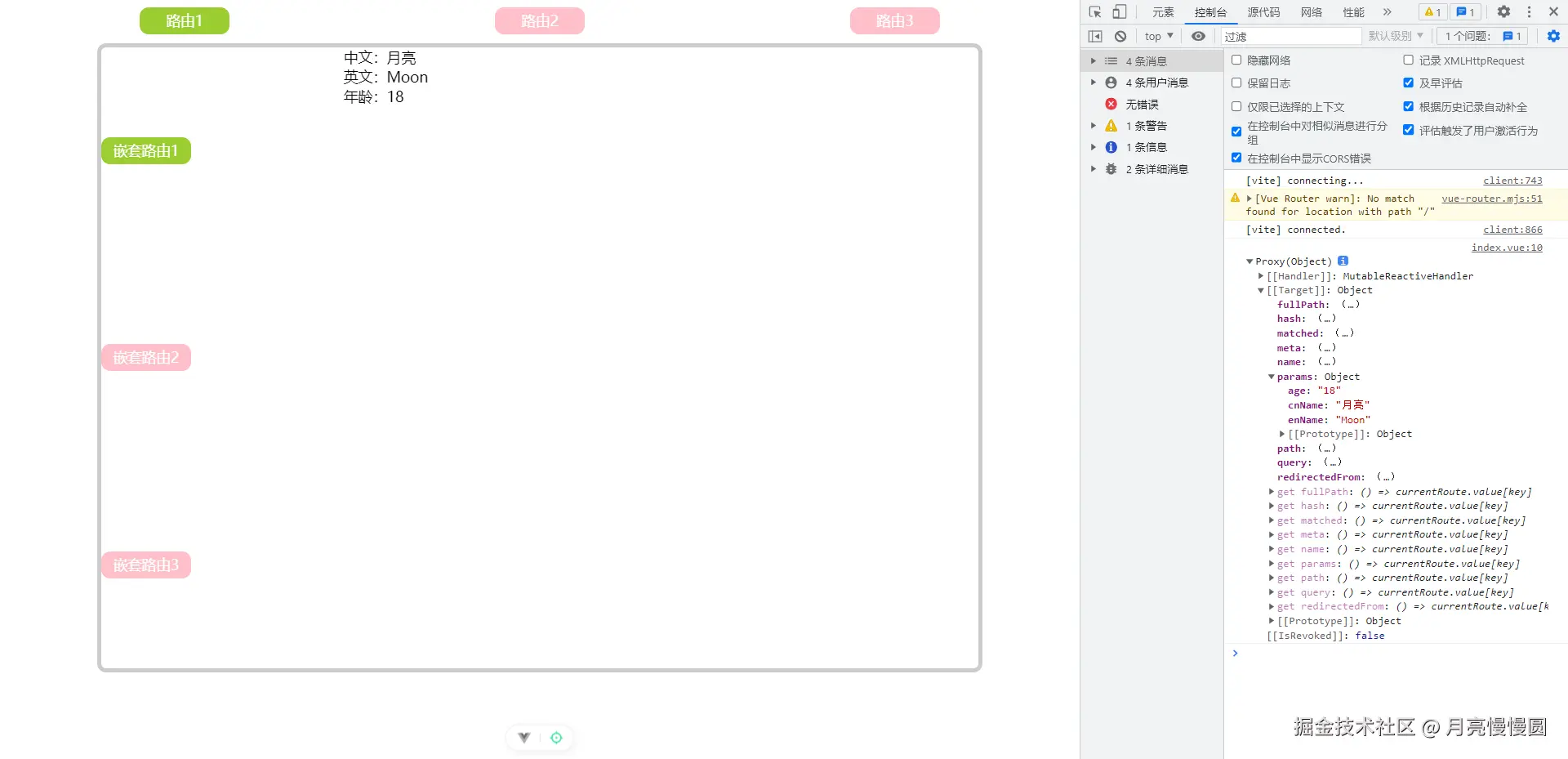The height and width of the screenshot is (759, 1568).
Task: Click the messages count badge in toolbar
Action: click(x=1466, y=12)
